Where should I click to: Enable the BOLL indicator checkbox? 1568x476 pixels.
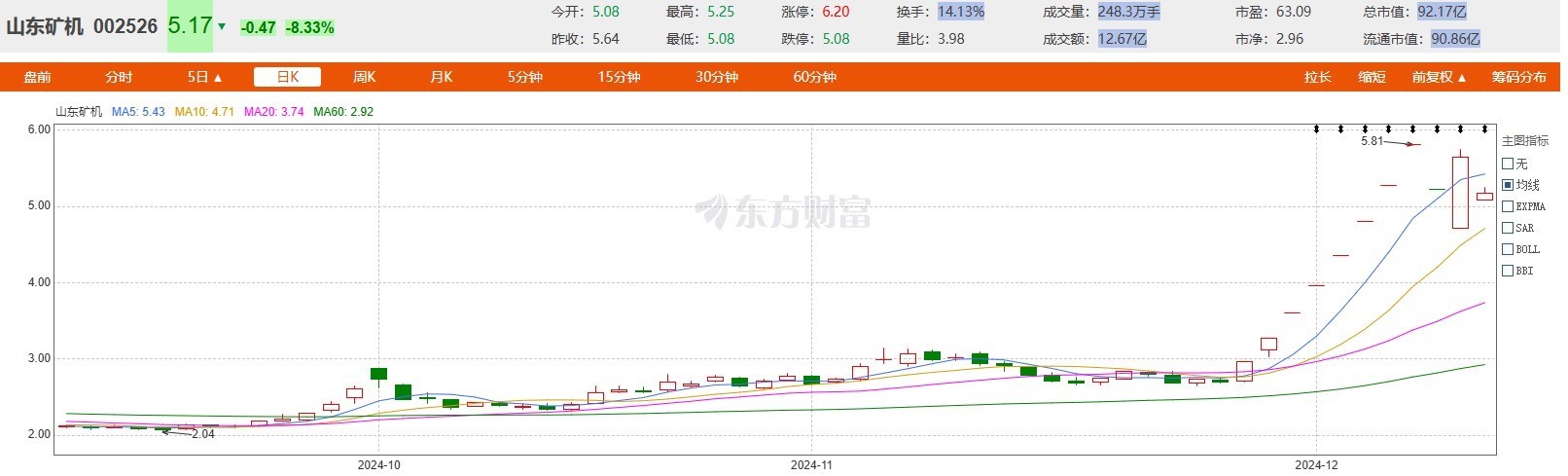pos(1508,249)
